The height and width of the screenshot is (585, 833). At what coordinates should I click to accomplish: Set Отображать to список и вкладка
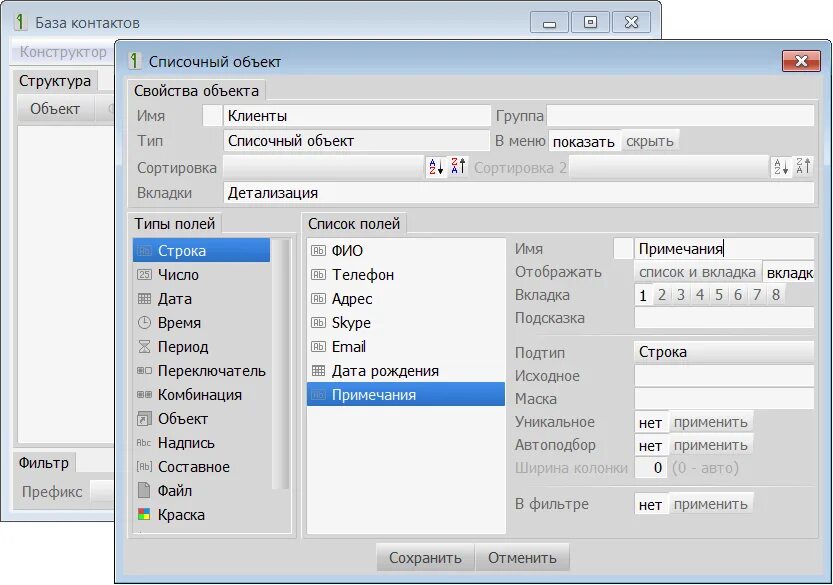[698, 273]
